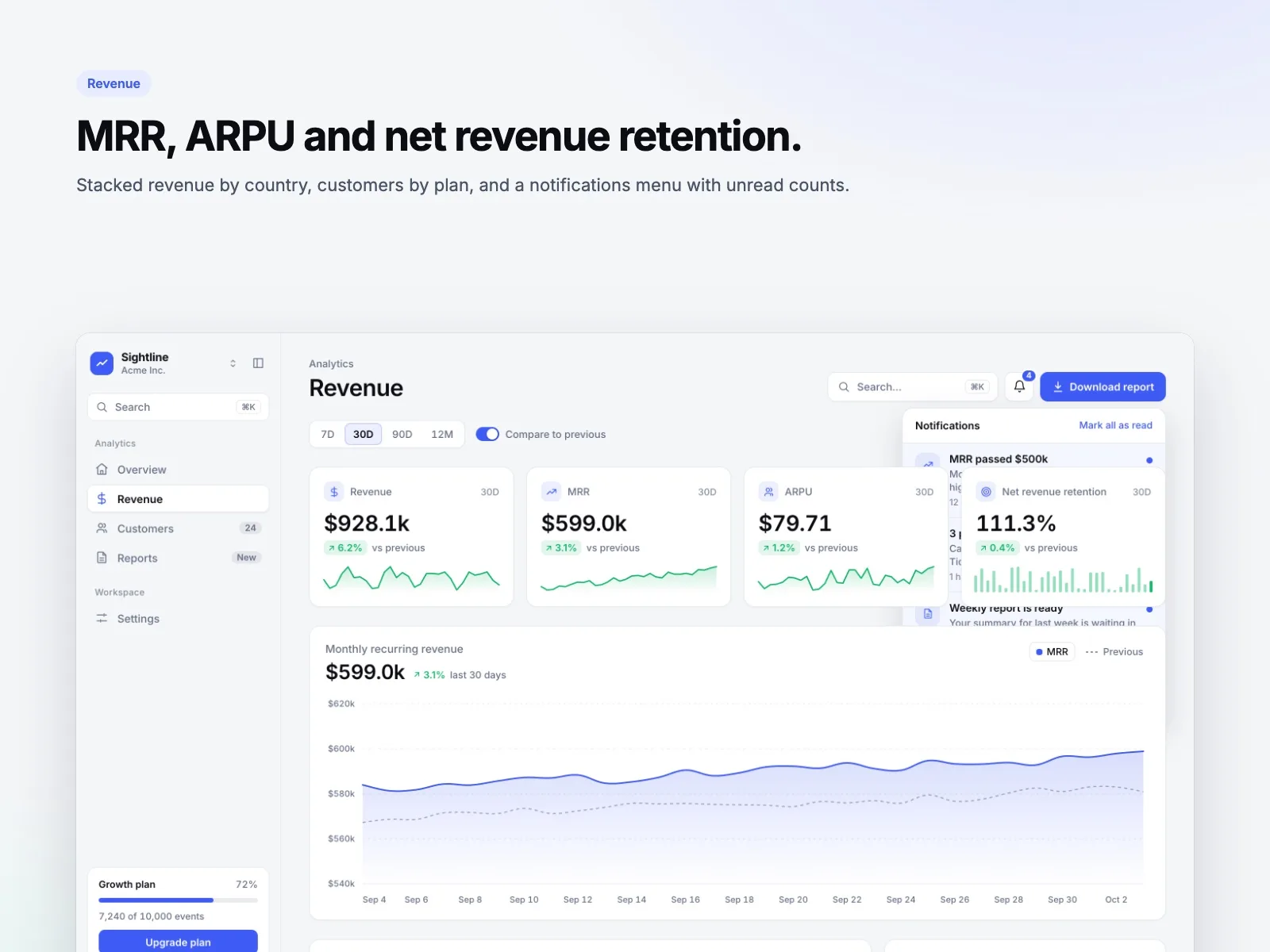
Task: Click the Customers 24 count badge
Action: tap(250, 528)
